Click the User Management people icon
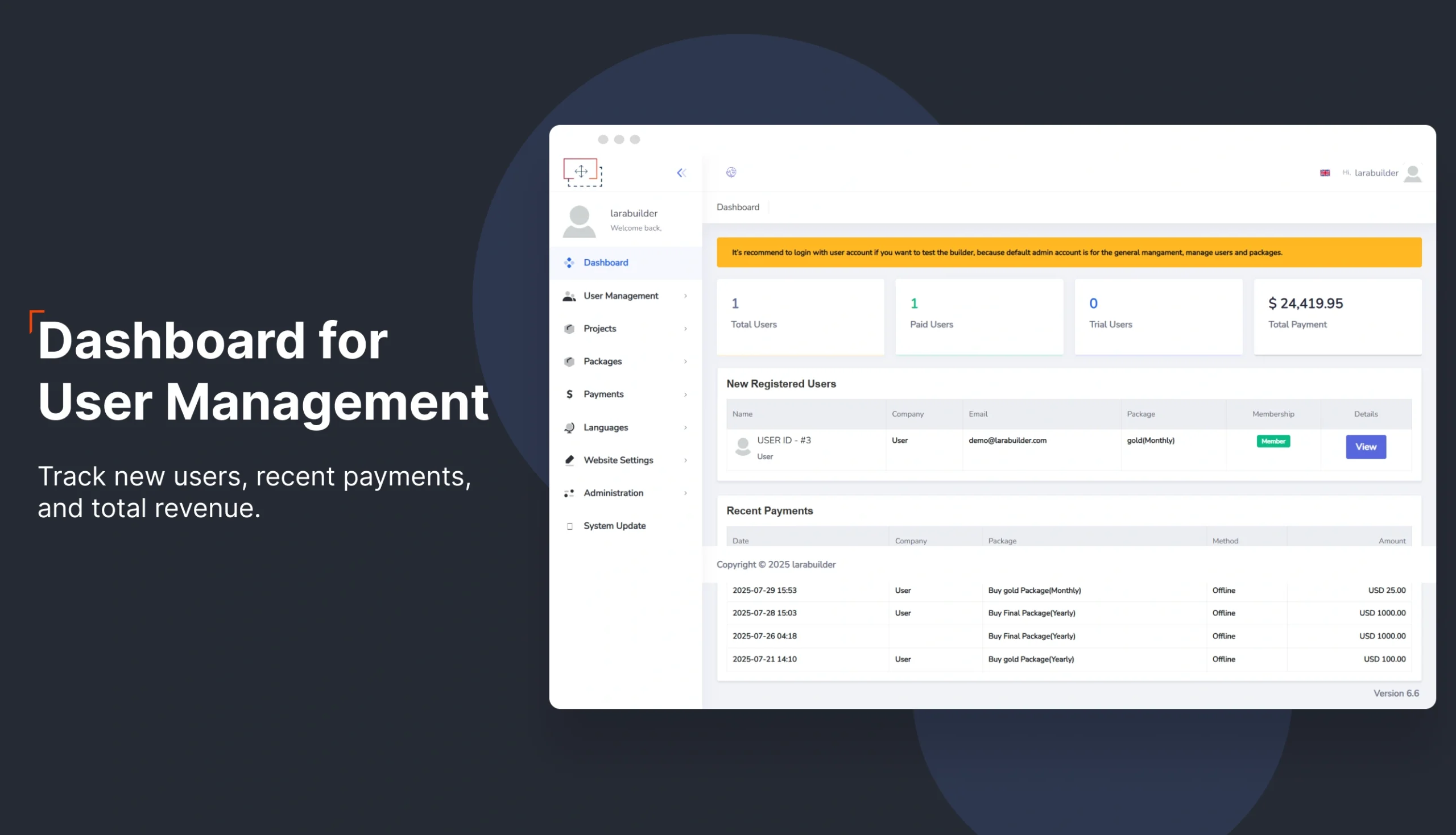This screenshot has width=1456, height=835. [x=569, y=296]
